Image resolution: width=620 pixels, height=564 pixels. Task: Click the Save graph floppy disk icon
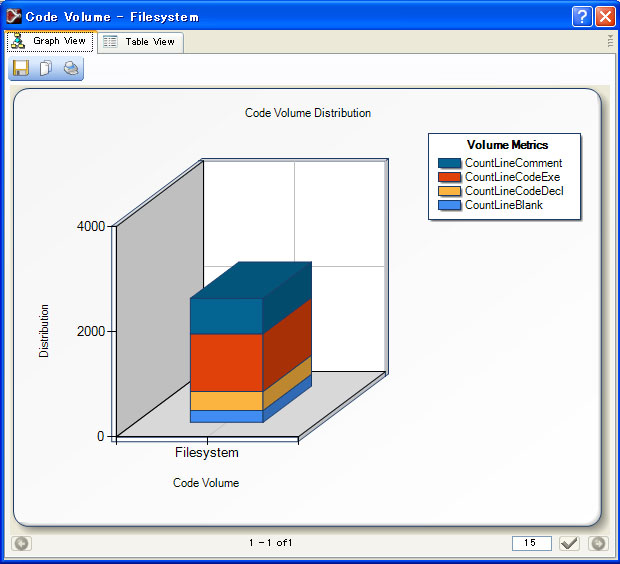21,68
